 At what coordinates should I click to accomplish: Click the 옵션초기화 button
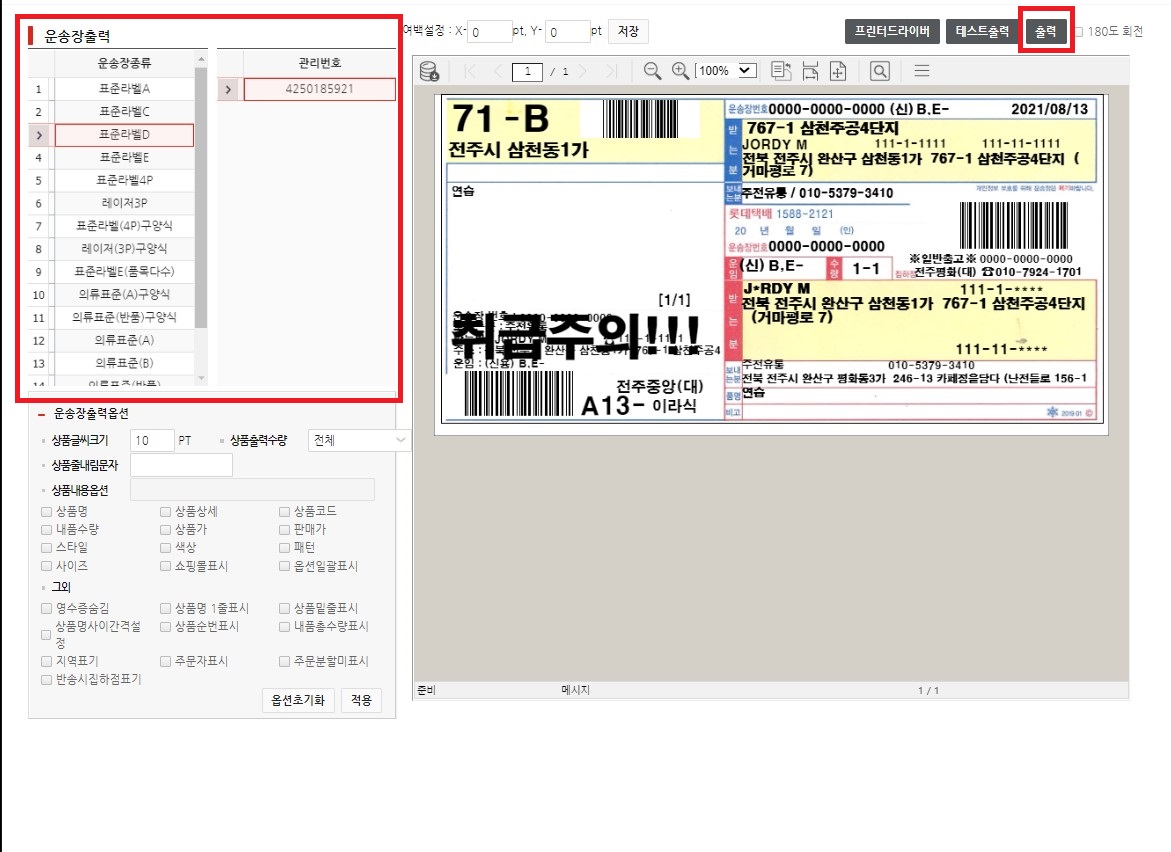click(x=298, y=700)
